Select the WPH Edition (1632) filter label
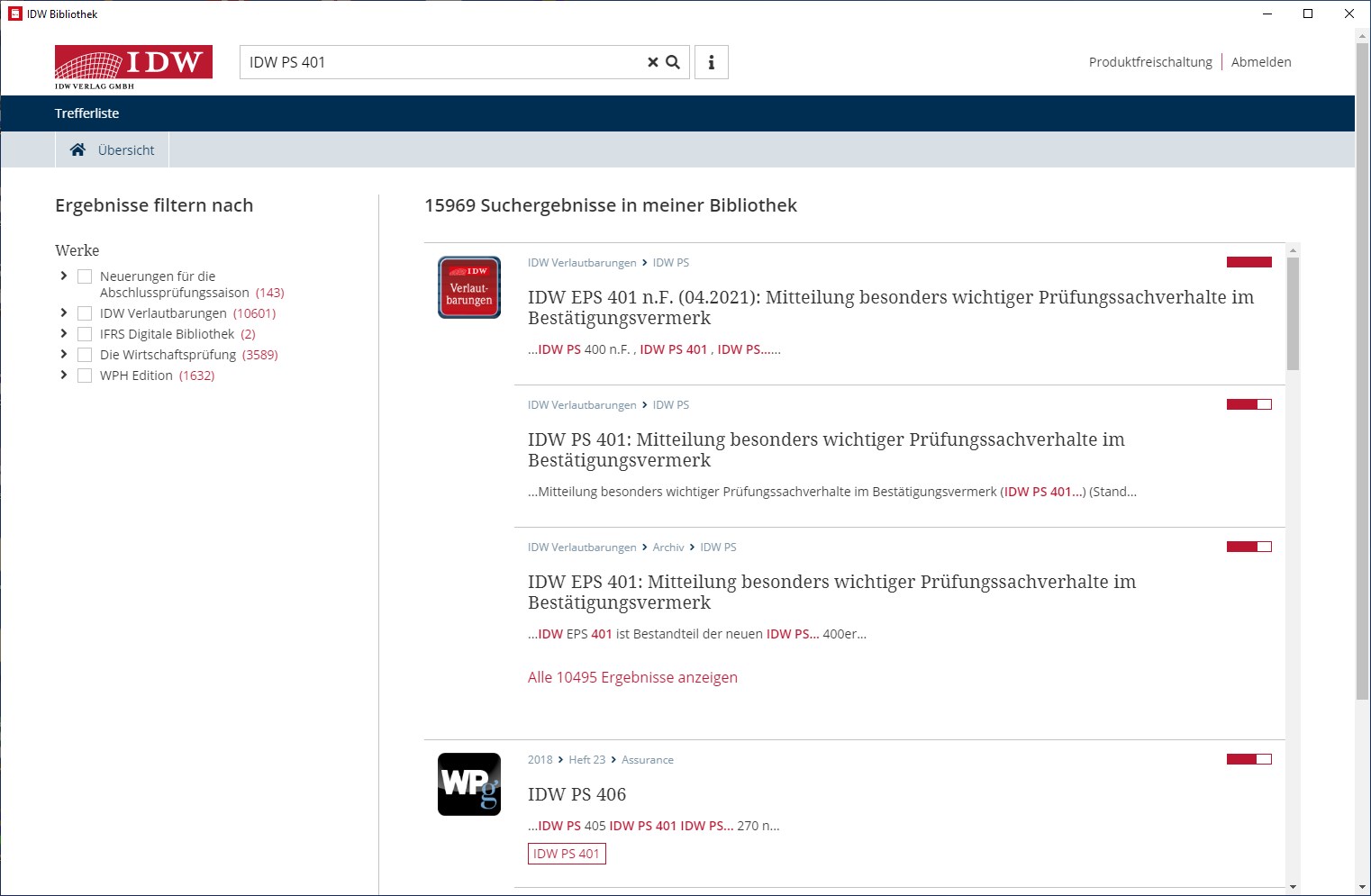This screenshot has height=896, width=1371. pos(157,376)
